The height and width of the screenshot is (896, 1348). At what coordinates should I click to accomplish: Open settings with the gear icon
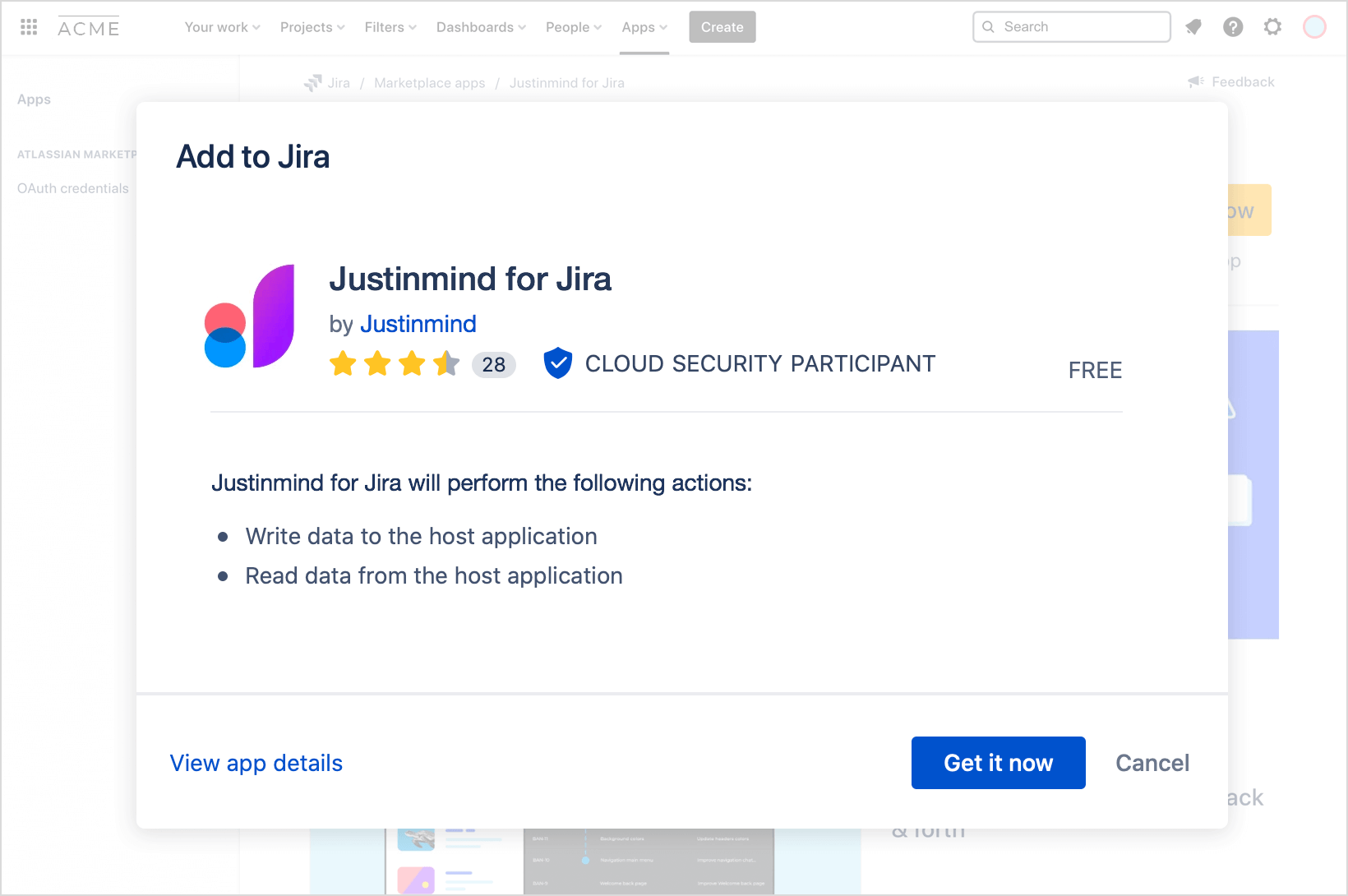click(x=1272, y=27)
